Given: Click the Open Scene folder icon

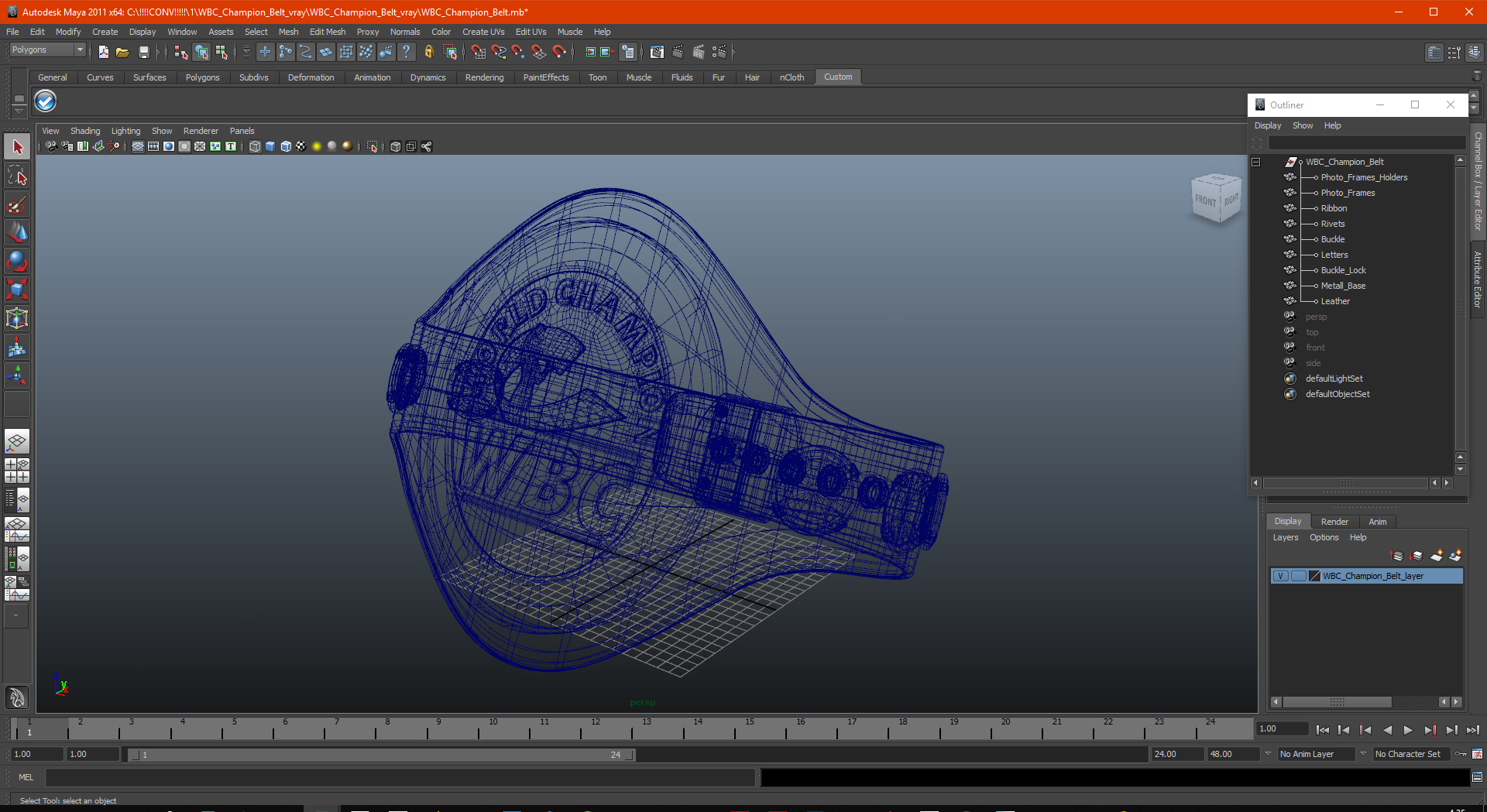Looking at the screenshot, I should coord(122,52).
